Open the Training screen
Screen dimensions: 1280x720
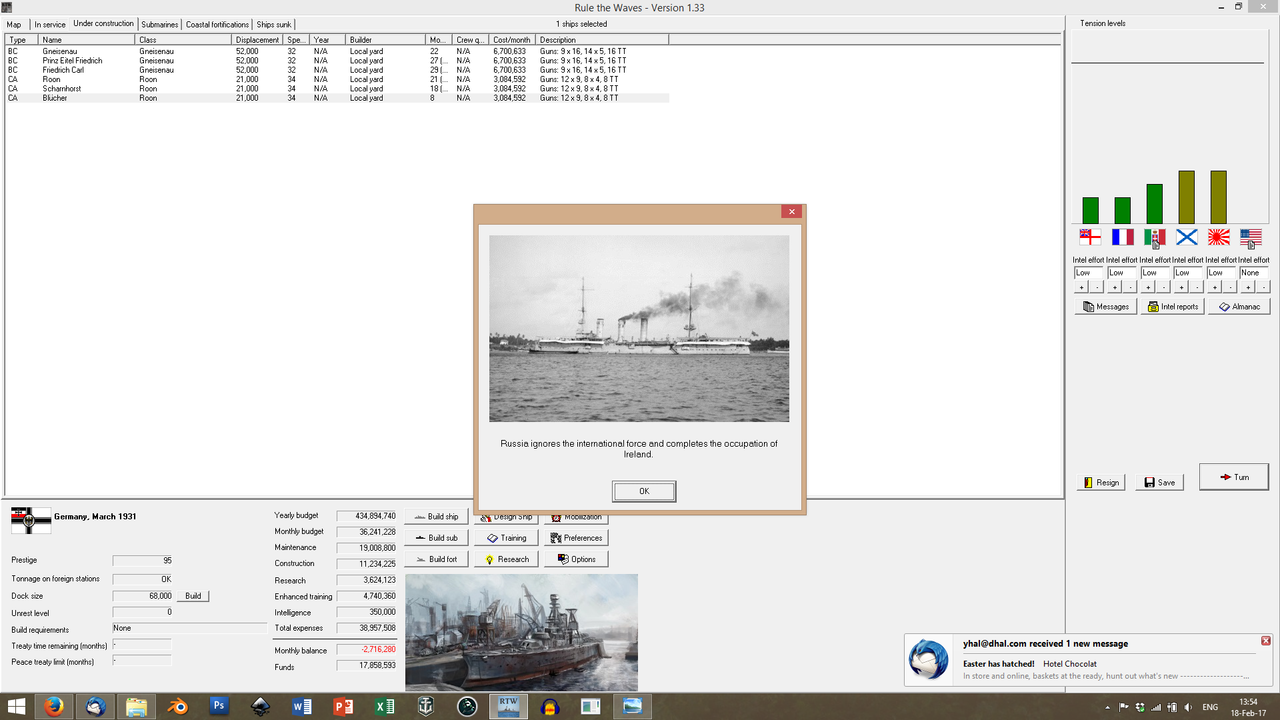click(x=506, y=538)
